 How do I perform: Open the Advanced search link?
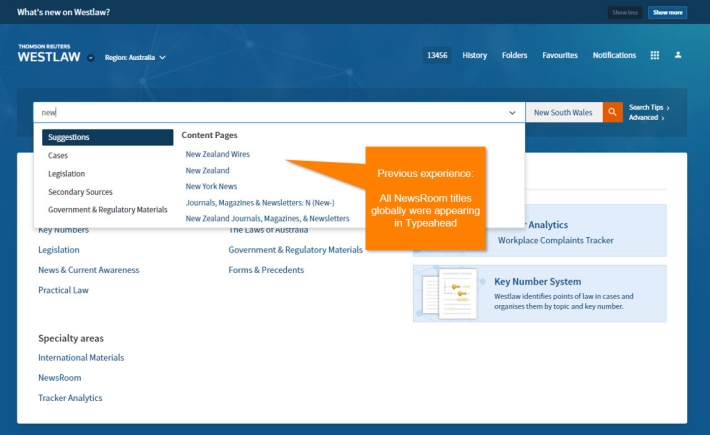[646, 117]
